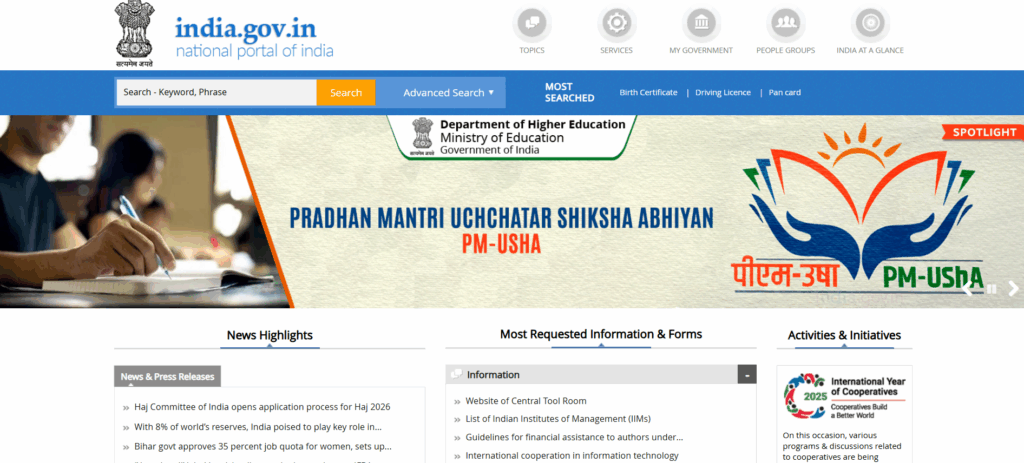Open the Driving Licence most-searched link

point(723,93)
